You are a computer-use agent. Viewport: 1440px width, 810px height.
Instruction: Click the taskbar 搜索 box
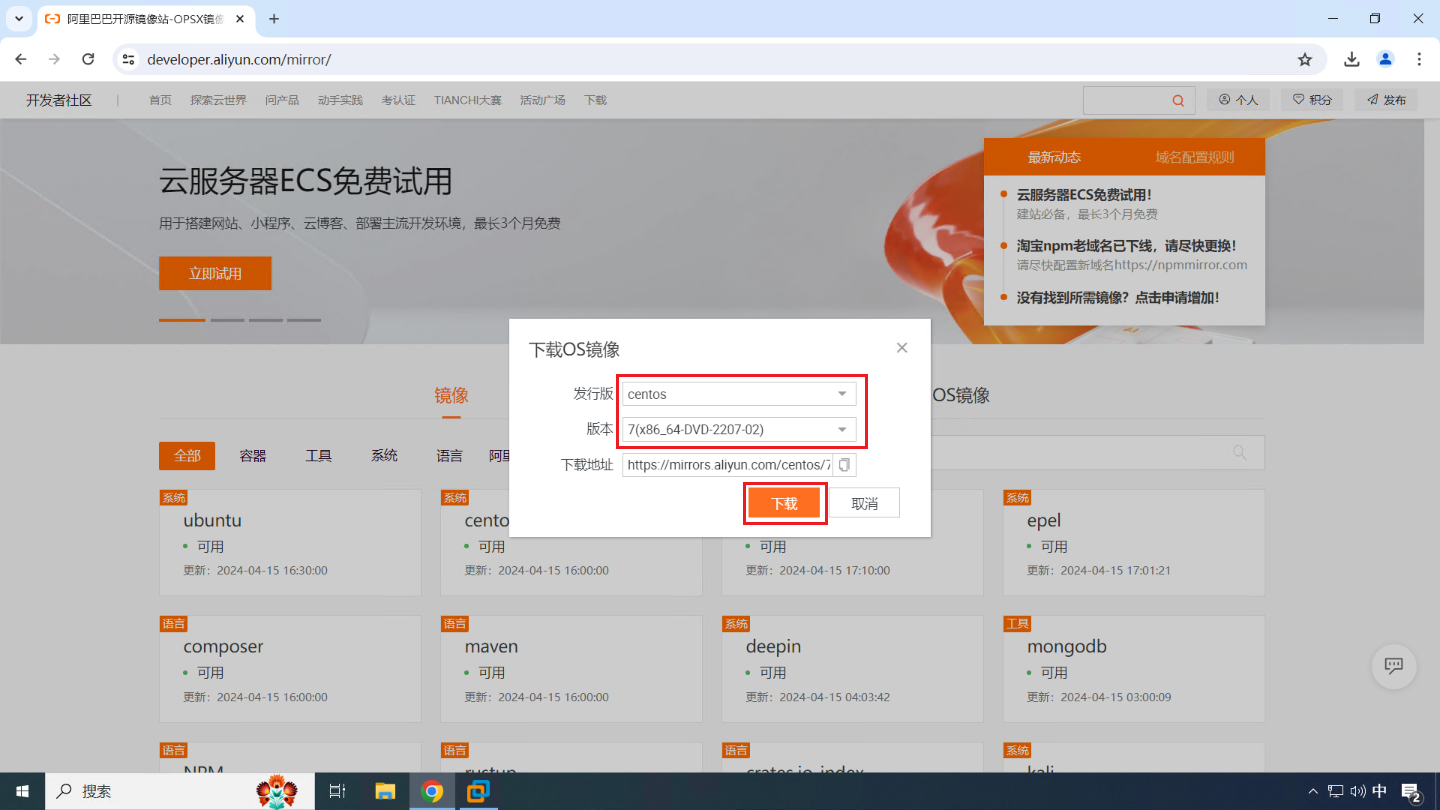[182, 791]
